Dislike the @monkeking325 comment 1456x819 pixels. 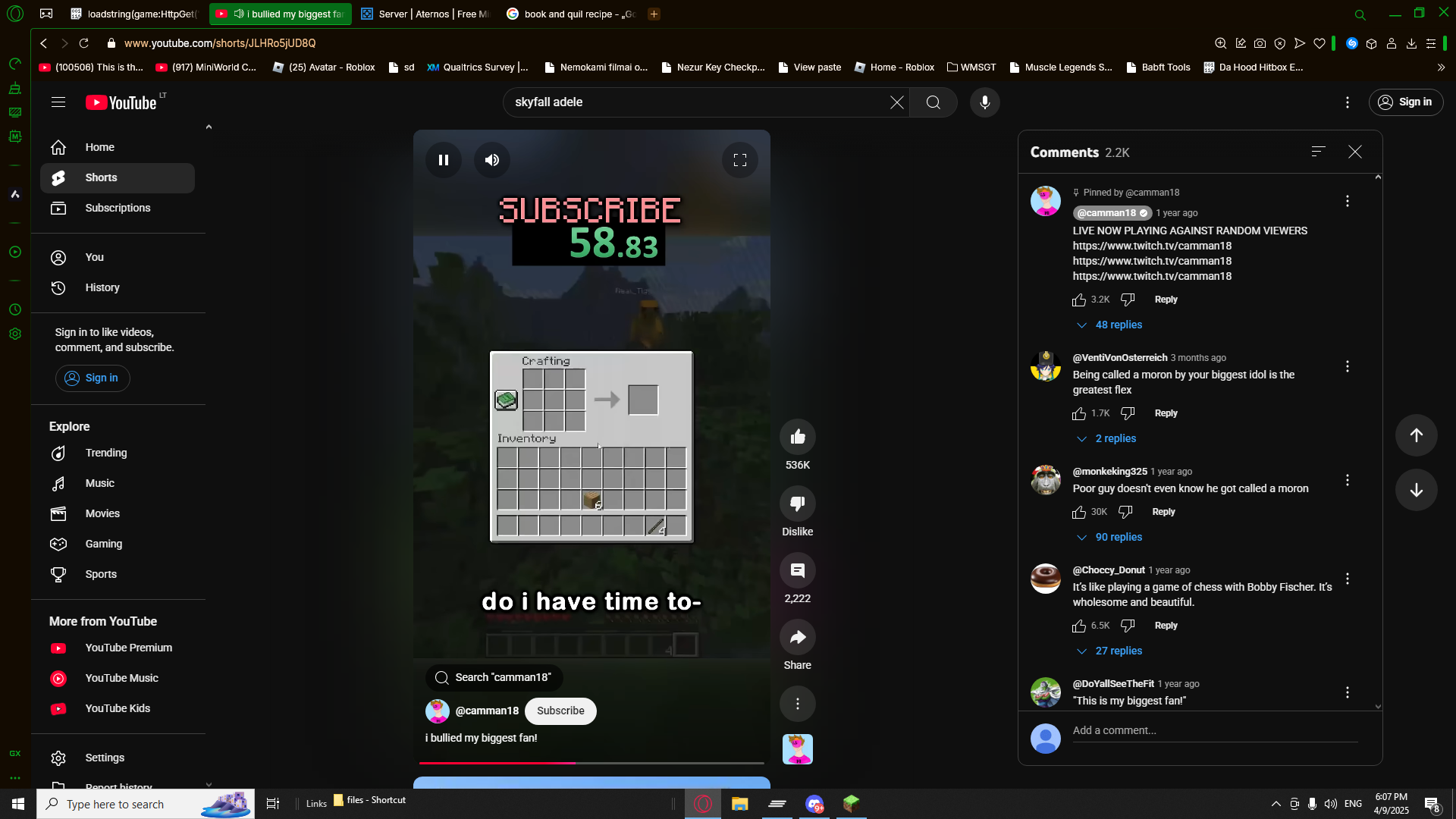tap(1125, 513)
